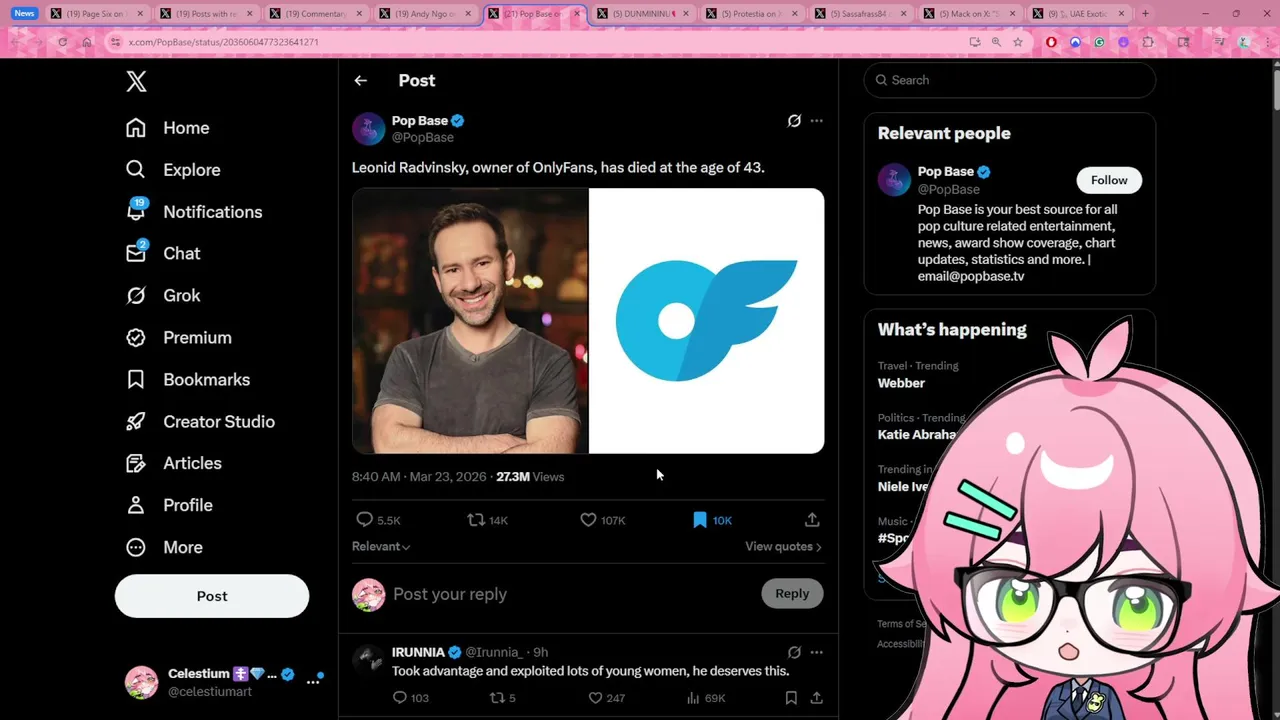1280x720 pixels.
Task: Like the post showing 107K
Action: tap(588, 520)
